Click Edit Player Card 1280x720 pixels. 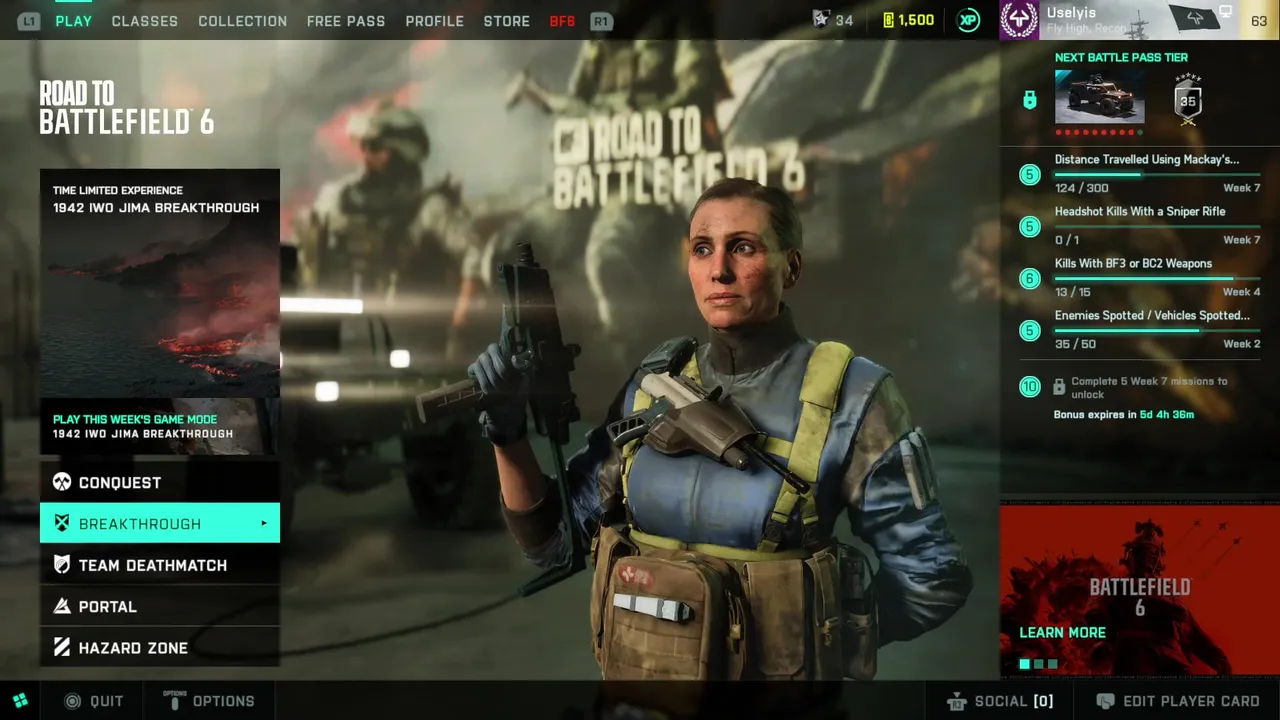click(1178, 701)
